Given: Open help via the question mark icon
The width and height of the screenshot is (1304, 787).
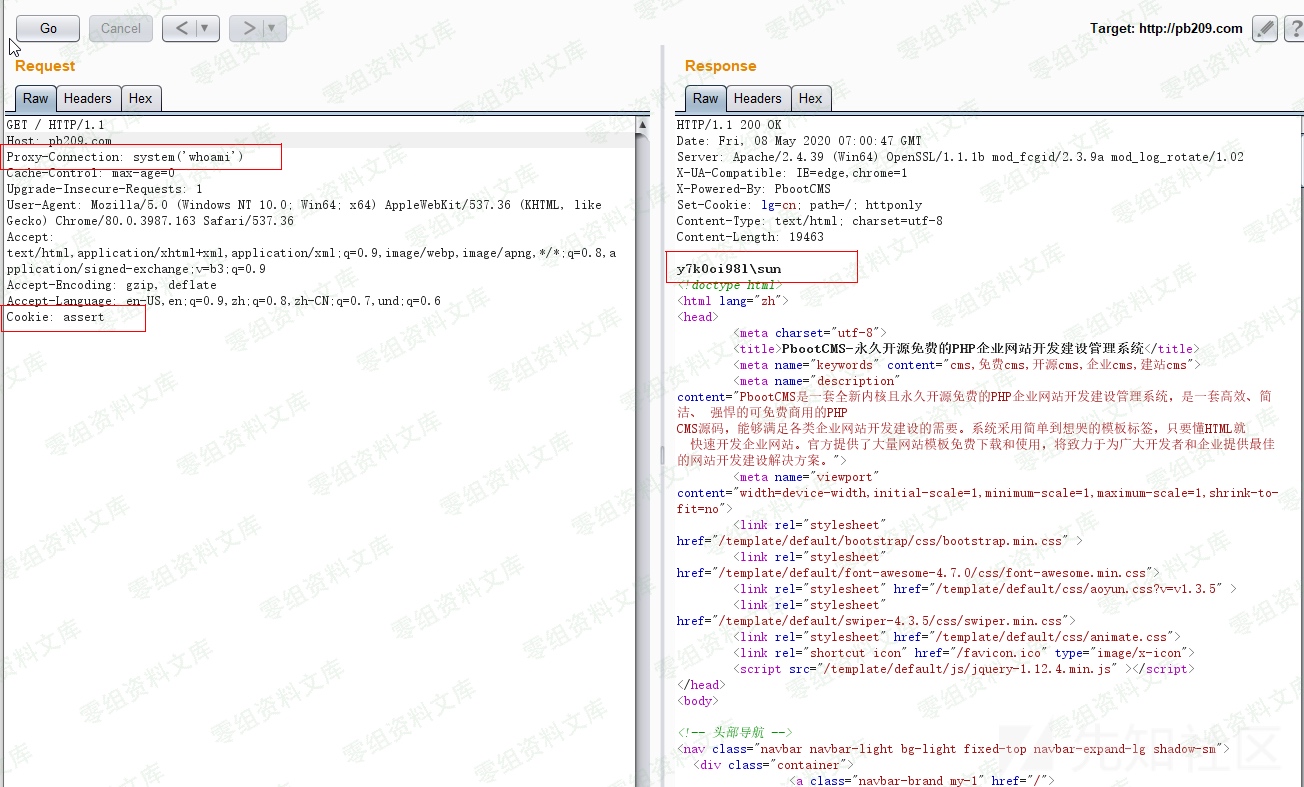Looking at the screenshot, I should click(1294, 28).
